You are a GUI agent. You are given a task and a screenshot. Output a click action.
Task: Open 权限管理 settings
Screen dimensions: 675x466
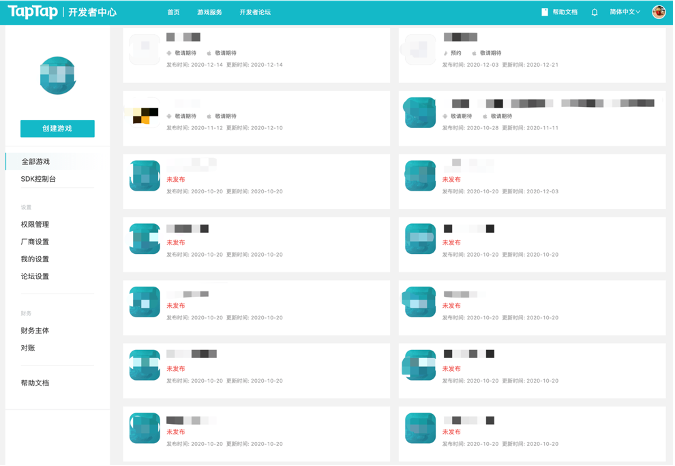pos(35,224)
